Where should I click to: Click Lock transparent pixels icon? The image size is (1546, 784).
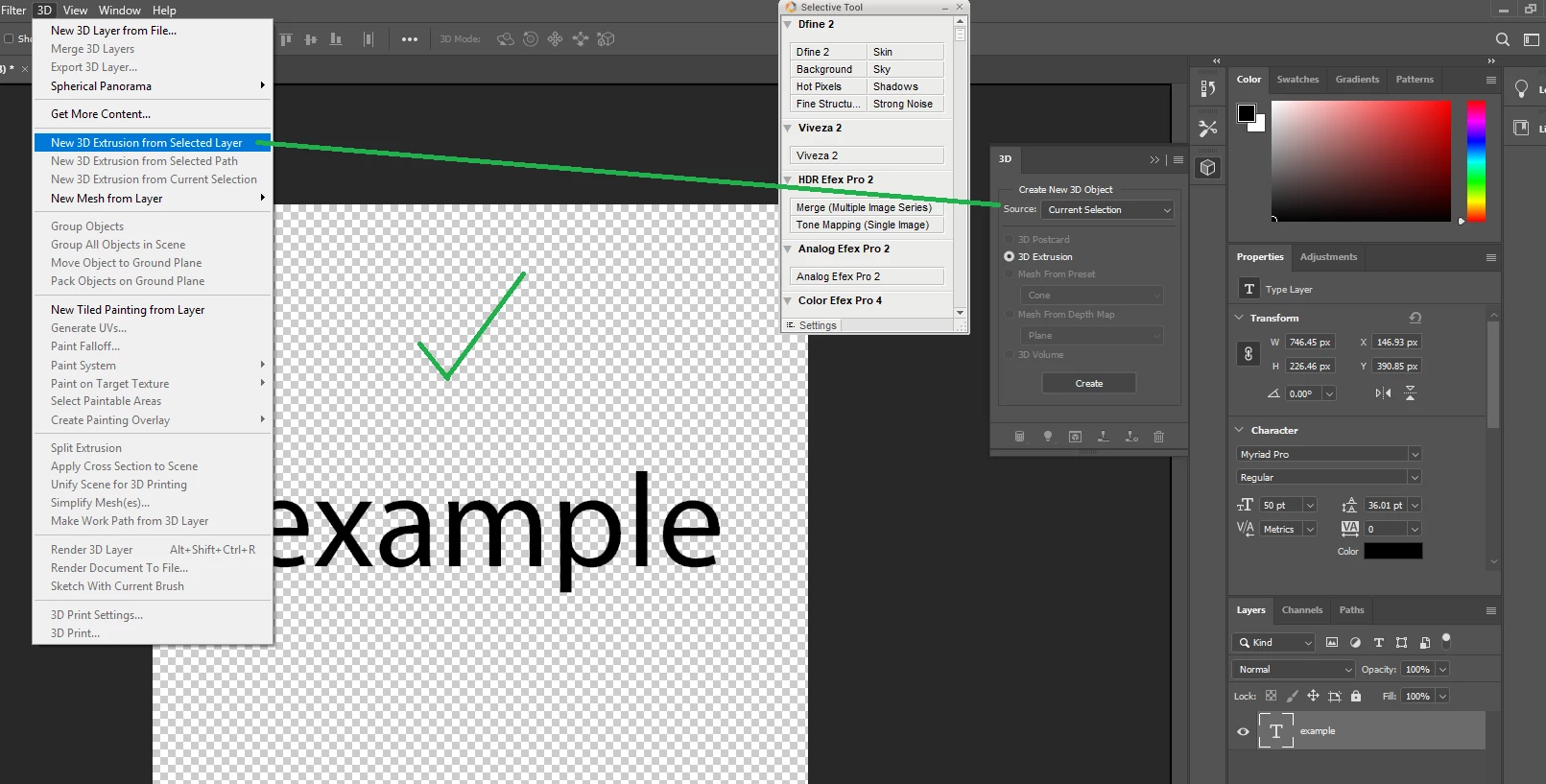pyautogui.click(x=1271, y=696)
